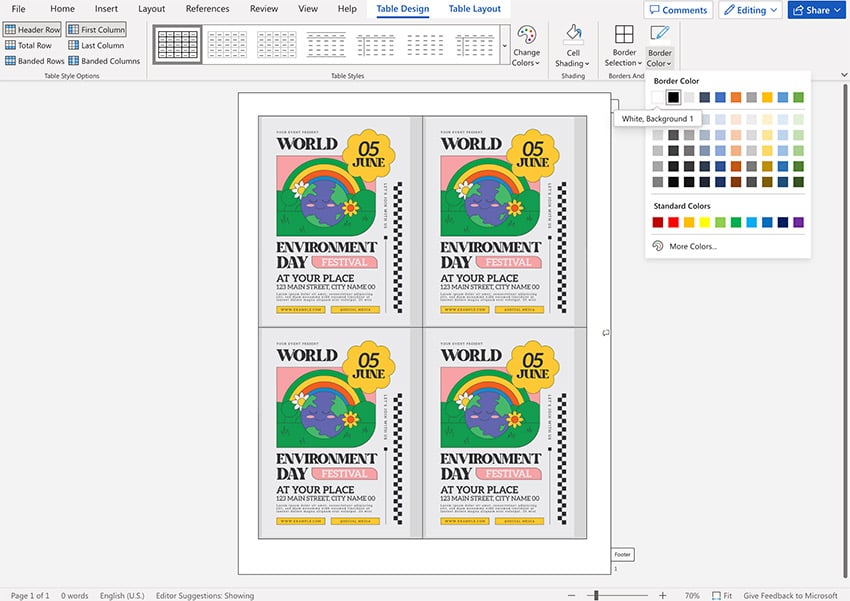Switch to the Home tab

click(x=62, y=9)
